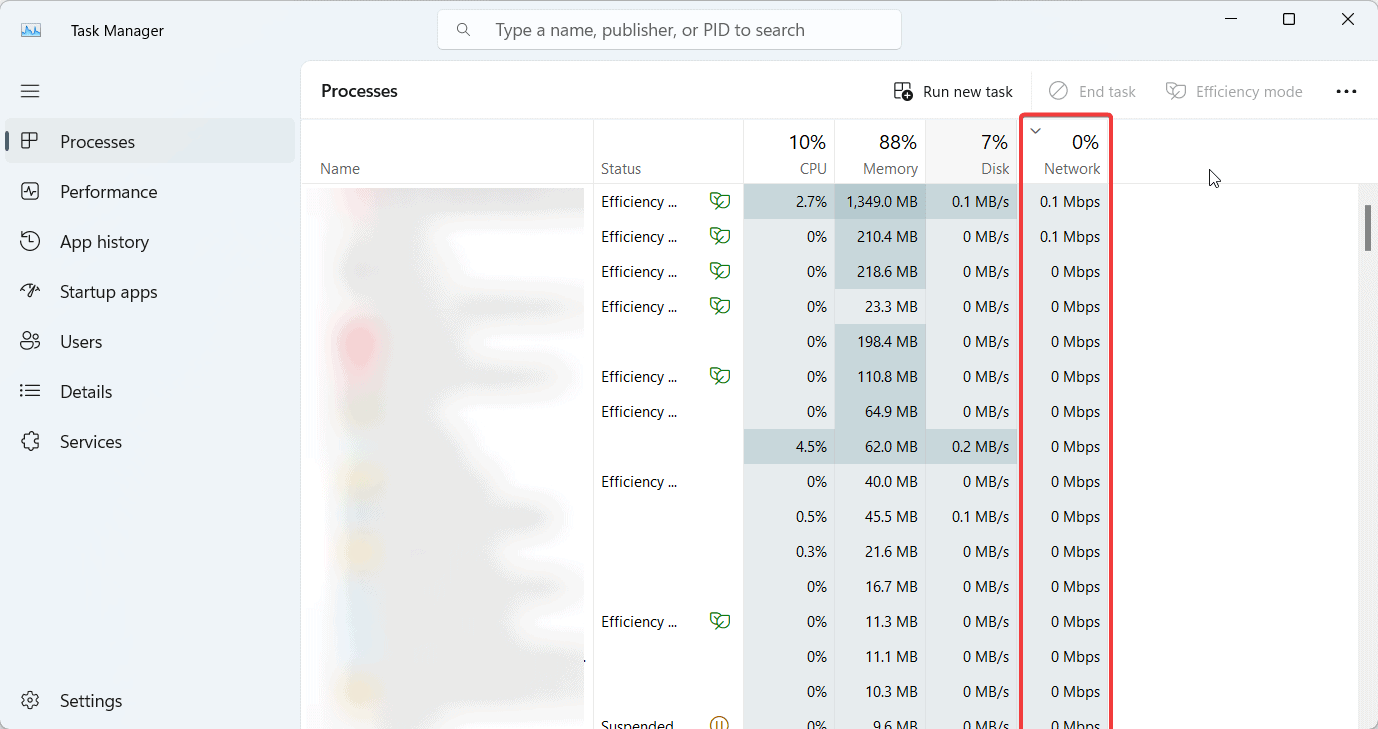This screenshot has height=729, width=1378.
Task: Focus the name, publisher, or PID search box
Action: (x=669, y=30)
